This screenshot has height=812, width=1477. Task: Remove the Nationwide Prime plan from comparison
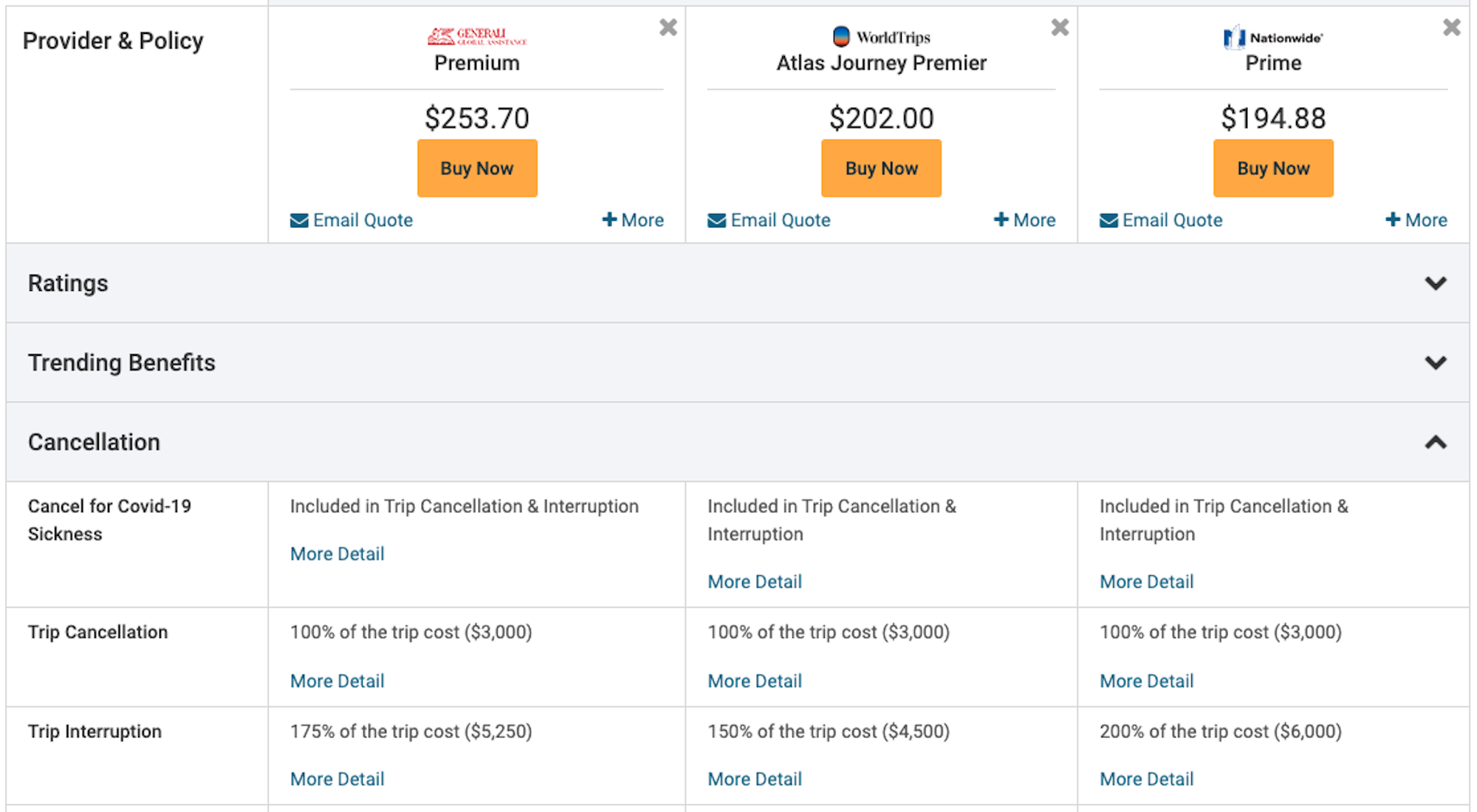(x=1451, y=28)
